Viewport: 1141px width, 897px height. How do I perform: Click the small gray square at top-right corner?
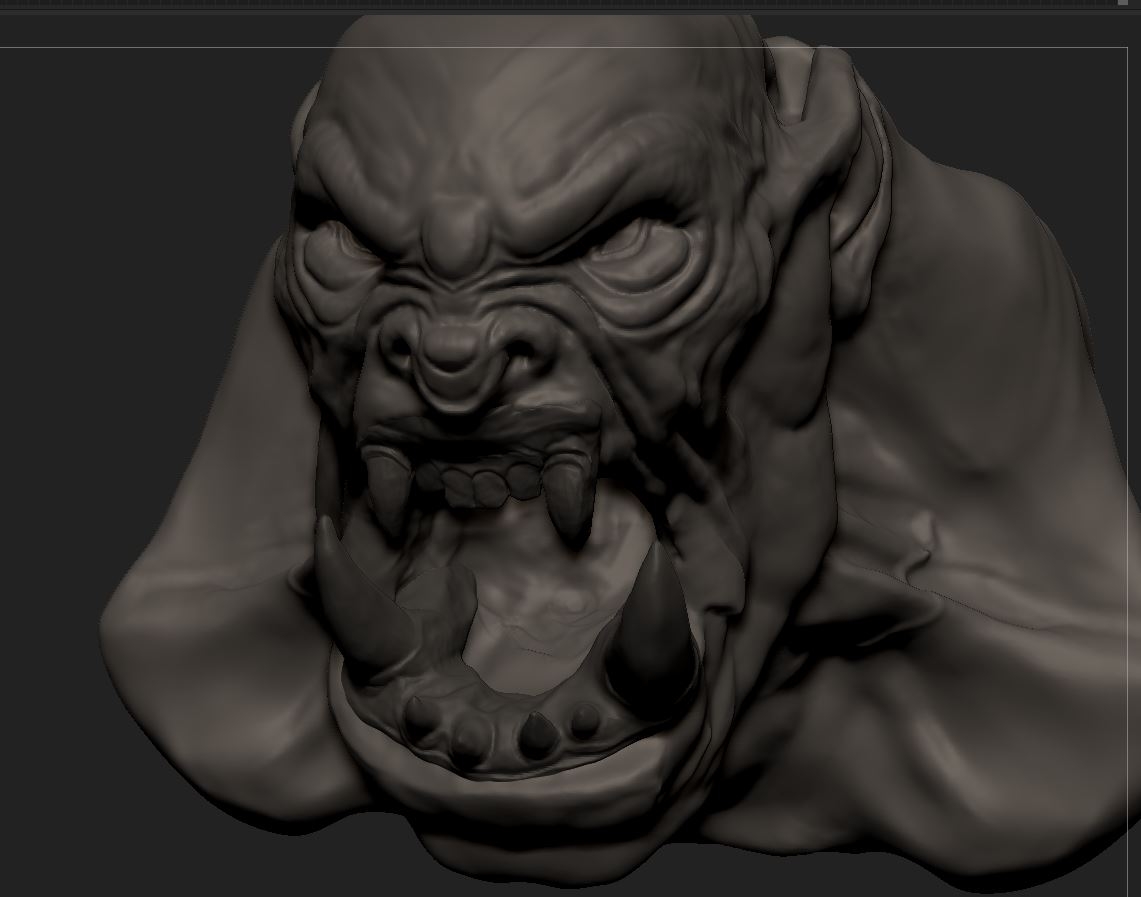(x=1122, y=3)
